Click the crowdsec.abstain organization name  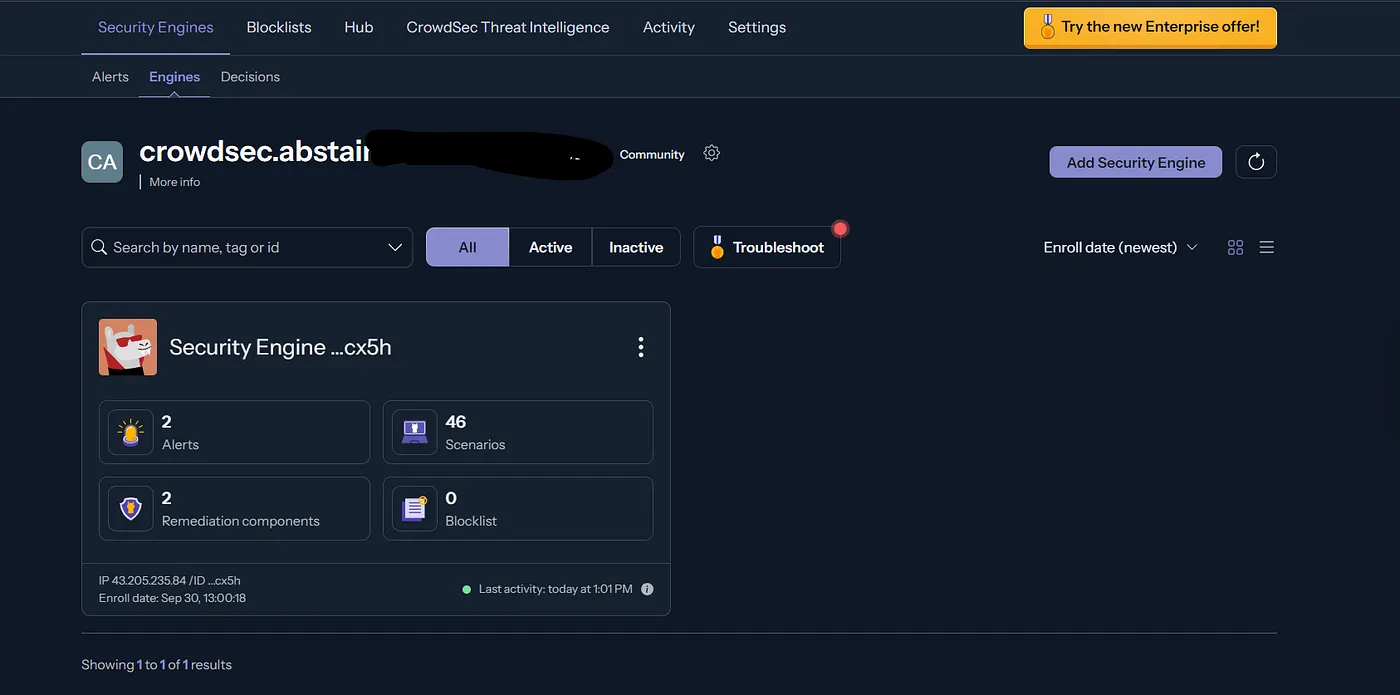pos(254,152)
